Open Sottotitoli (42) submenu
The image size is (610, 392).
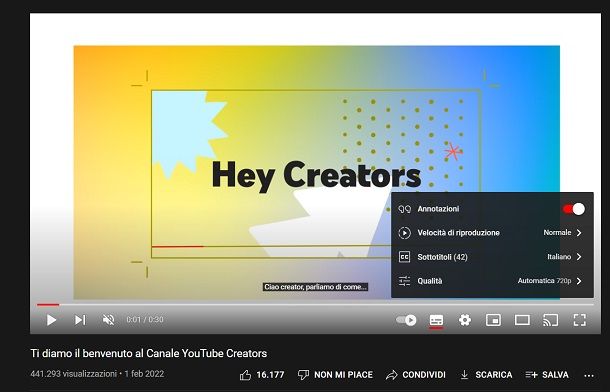(492, 257)
